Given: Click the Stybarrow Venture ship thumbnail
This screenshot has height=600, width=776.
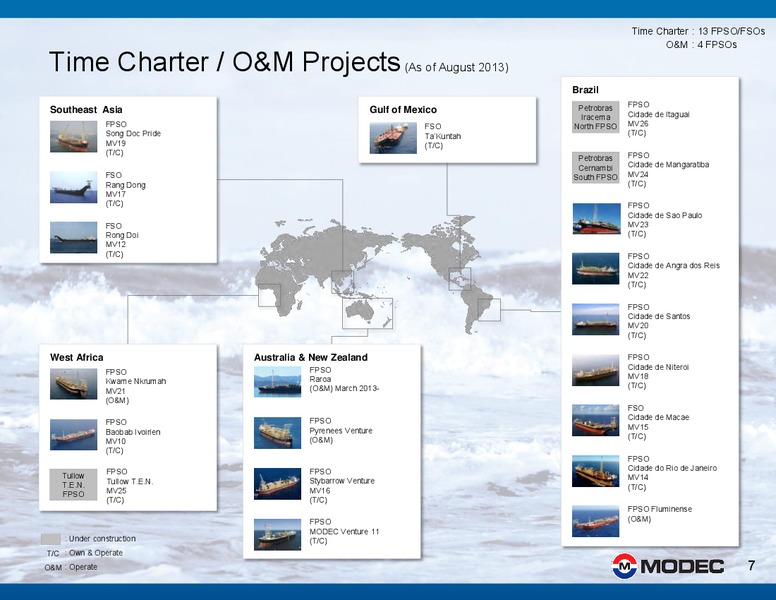Looking at the screenshot, I should click(x=277, y=484).
